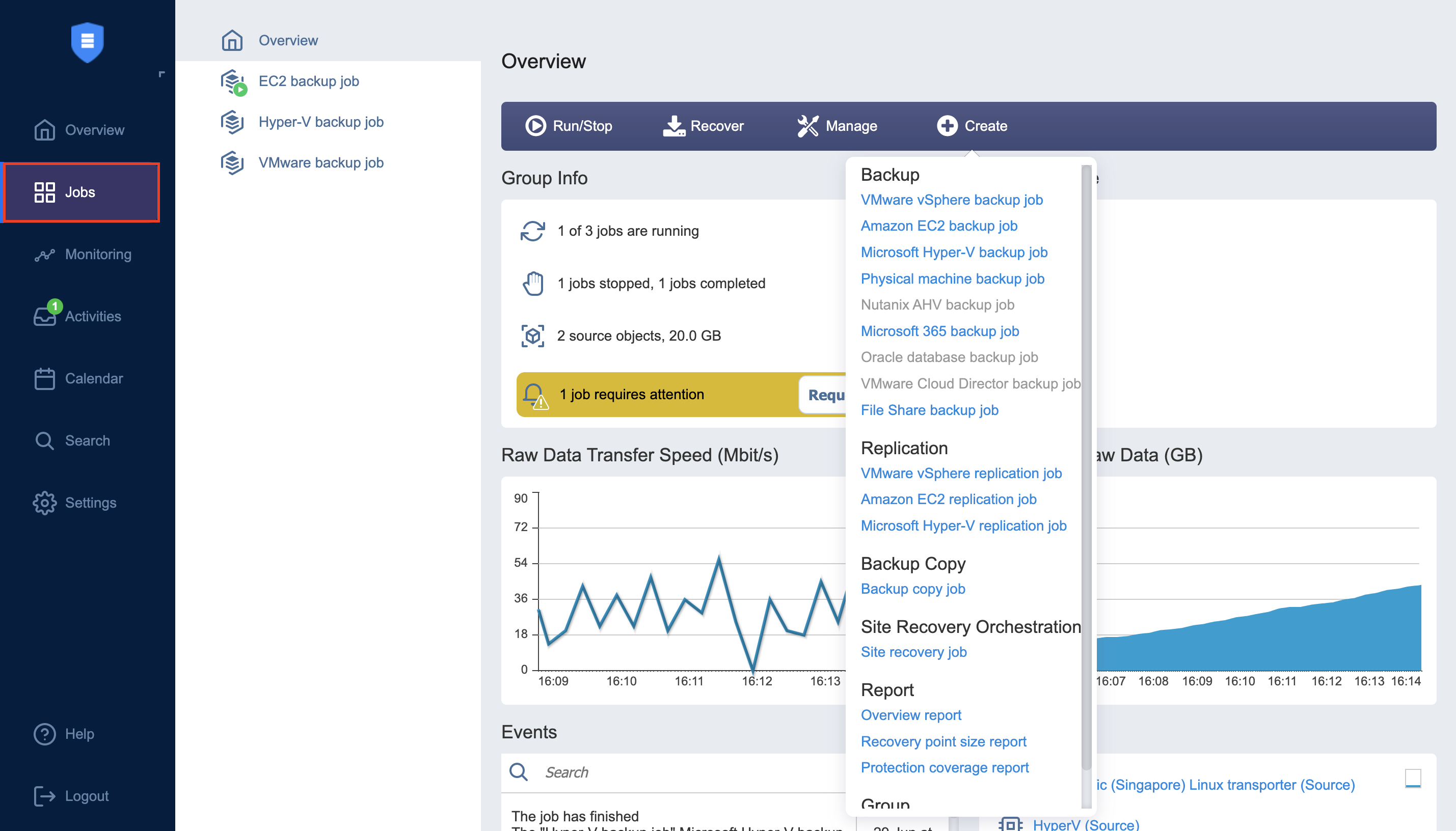The width and height of the screenshot is (1456, 831).
Task: Open Settings via the gear icon
Action: [45, 502]
